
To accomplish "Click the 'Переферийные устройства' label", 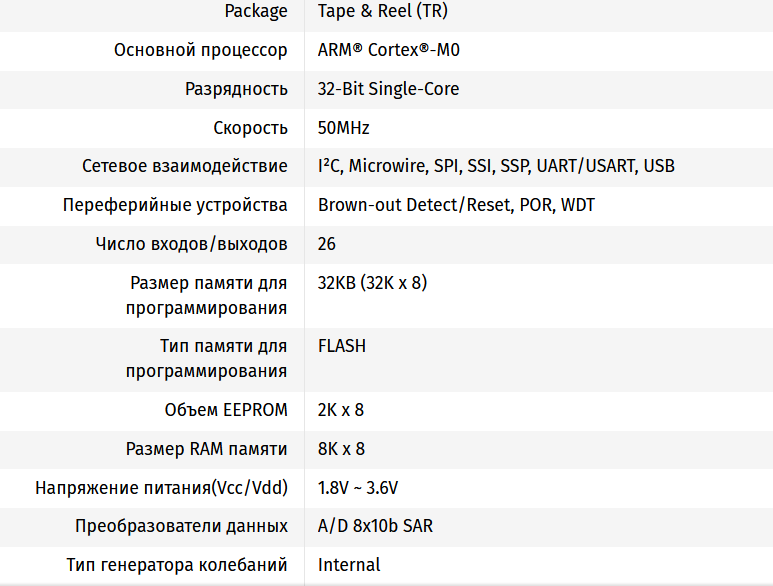I will pos(175,205).
